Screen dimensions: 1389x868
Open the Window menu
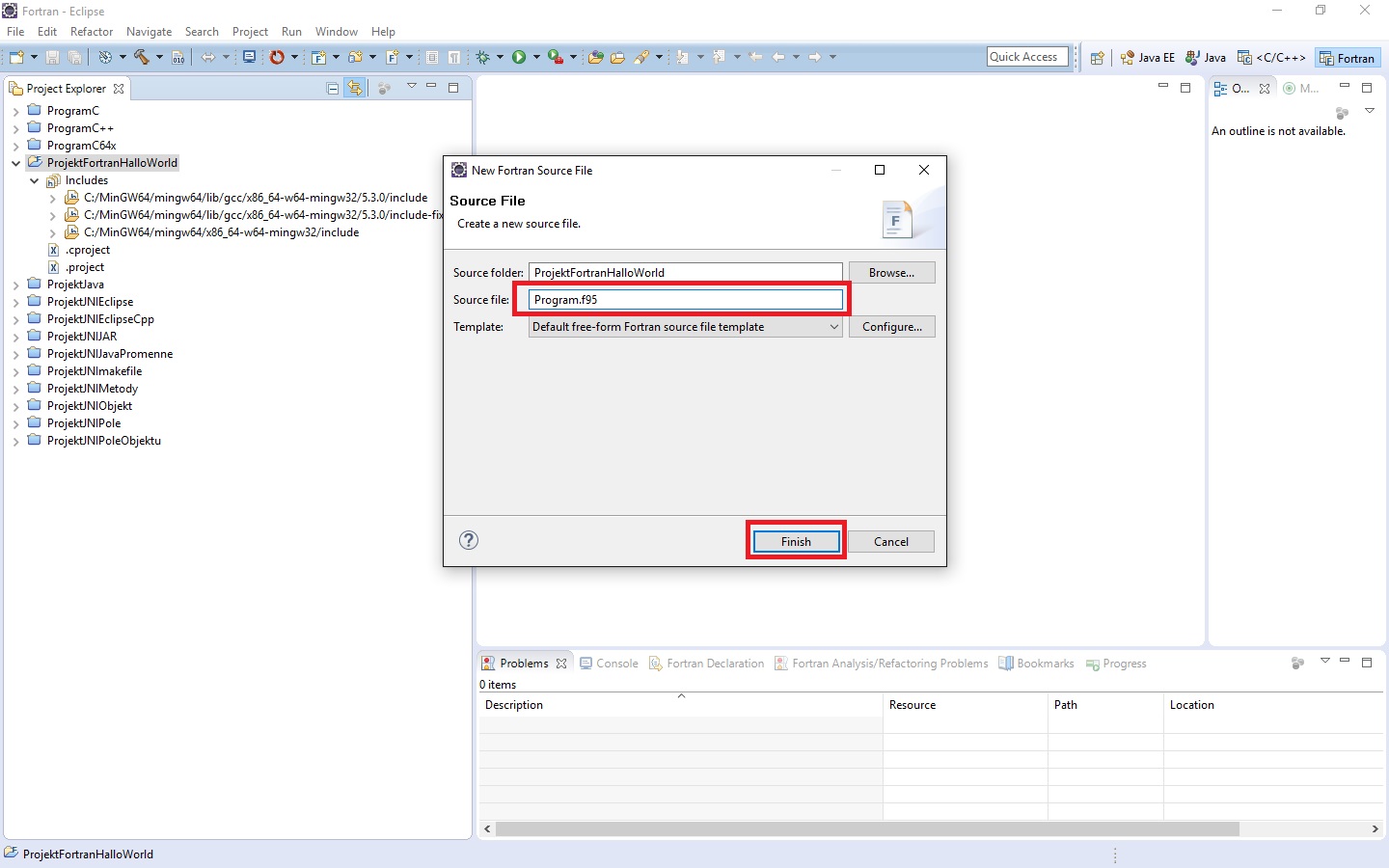tap(336, 32)
